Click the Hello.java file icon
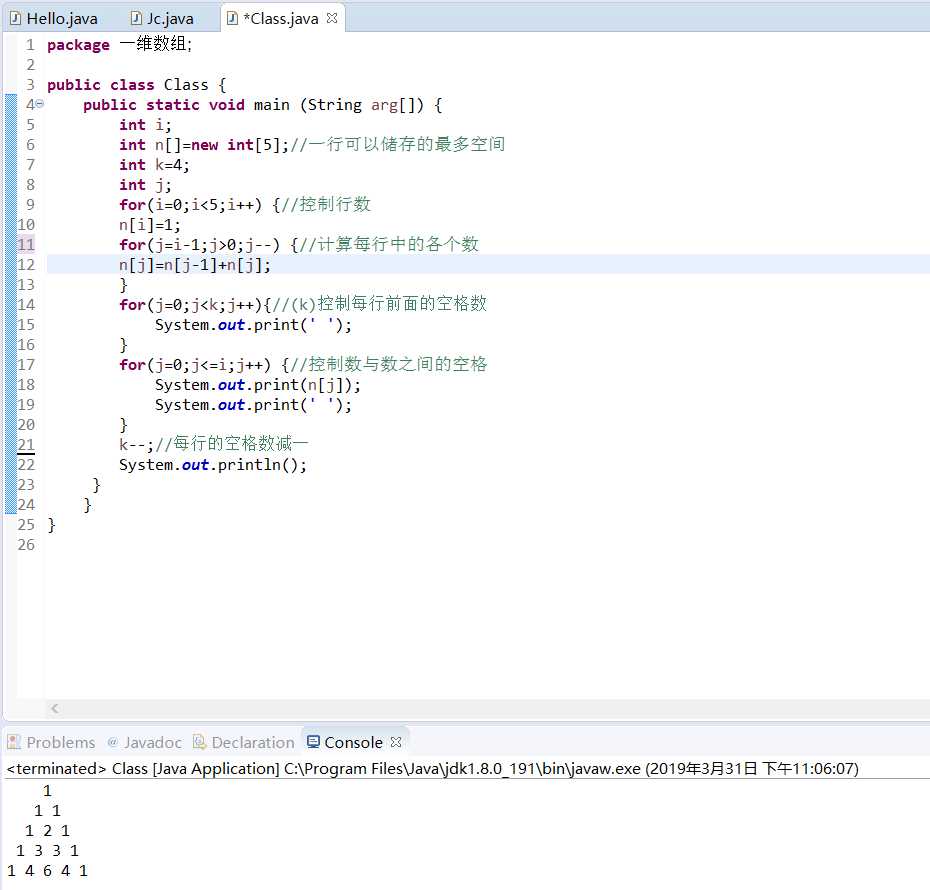Screen dimensions: 930x890 click(x=15, y=18)
